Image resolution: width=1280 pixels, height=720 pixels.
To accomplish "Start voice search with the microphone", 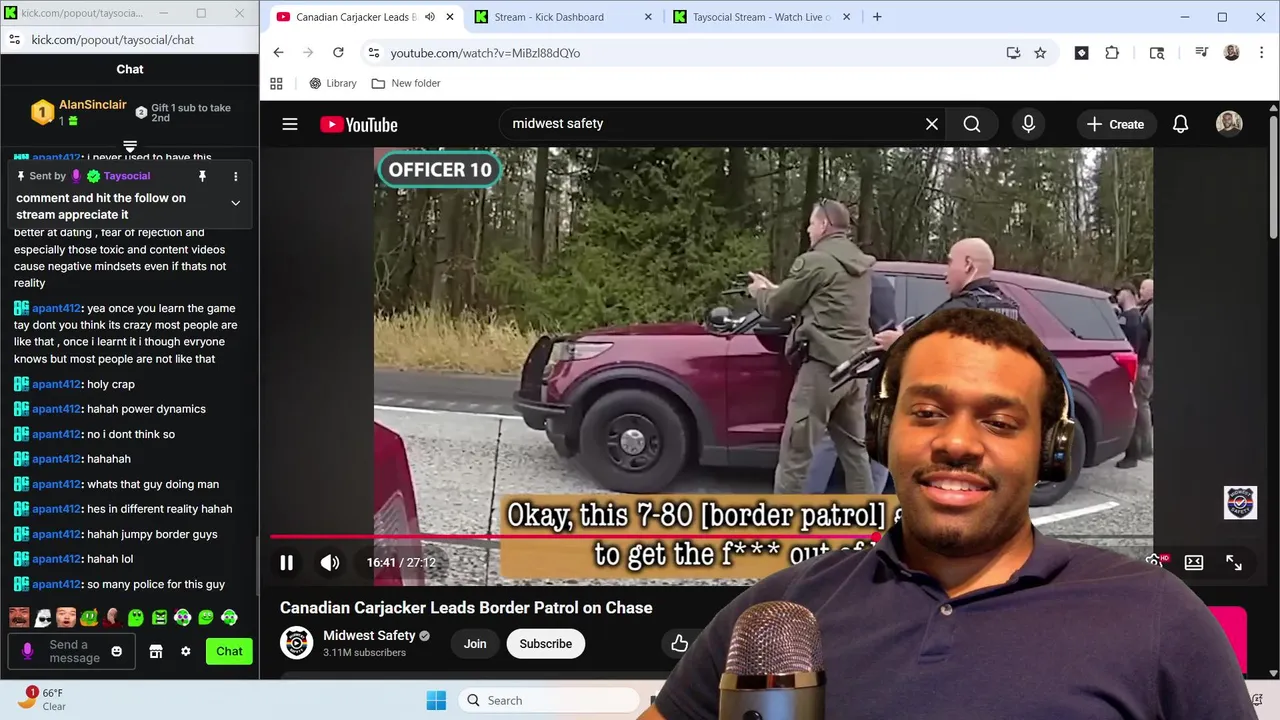I will point(1028,124).
